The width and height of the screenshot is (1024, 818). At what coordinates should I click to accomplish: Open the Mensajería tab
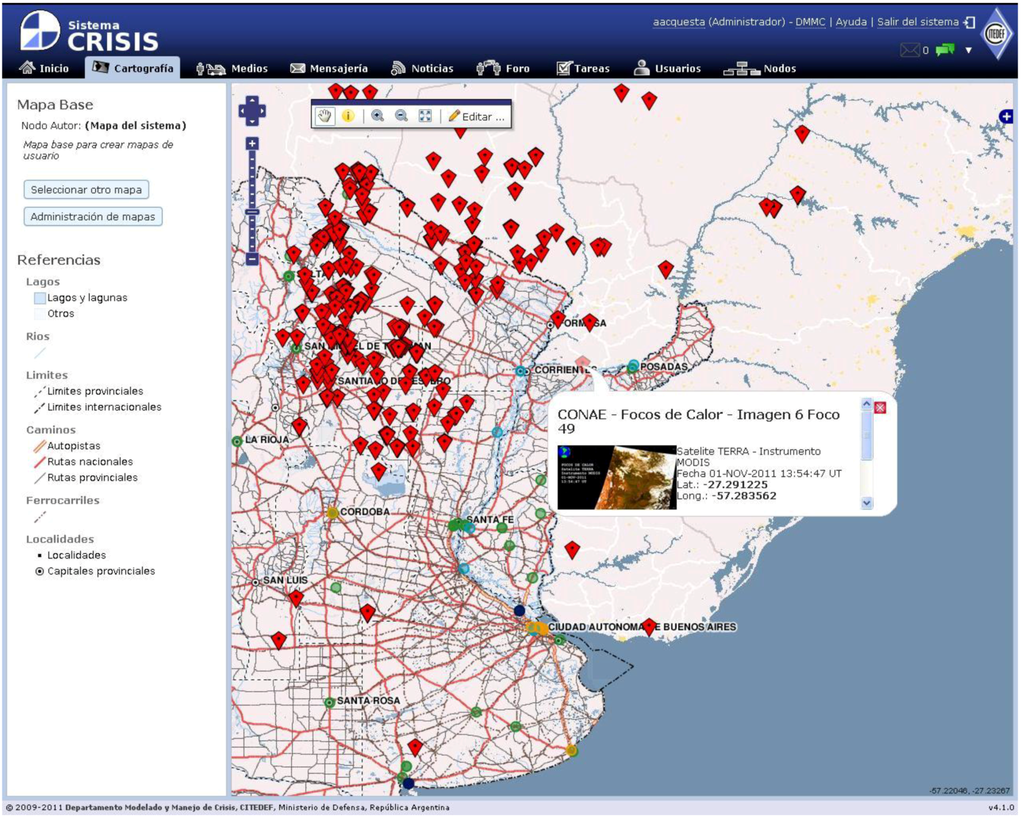tap(329, 69)
